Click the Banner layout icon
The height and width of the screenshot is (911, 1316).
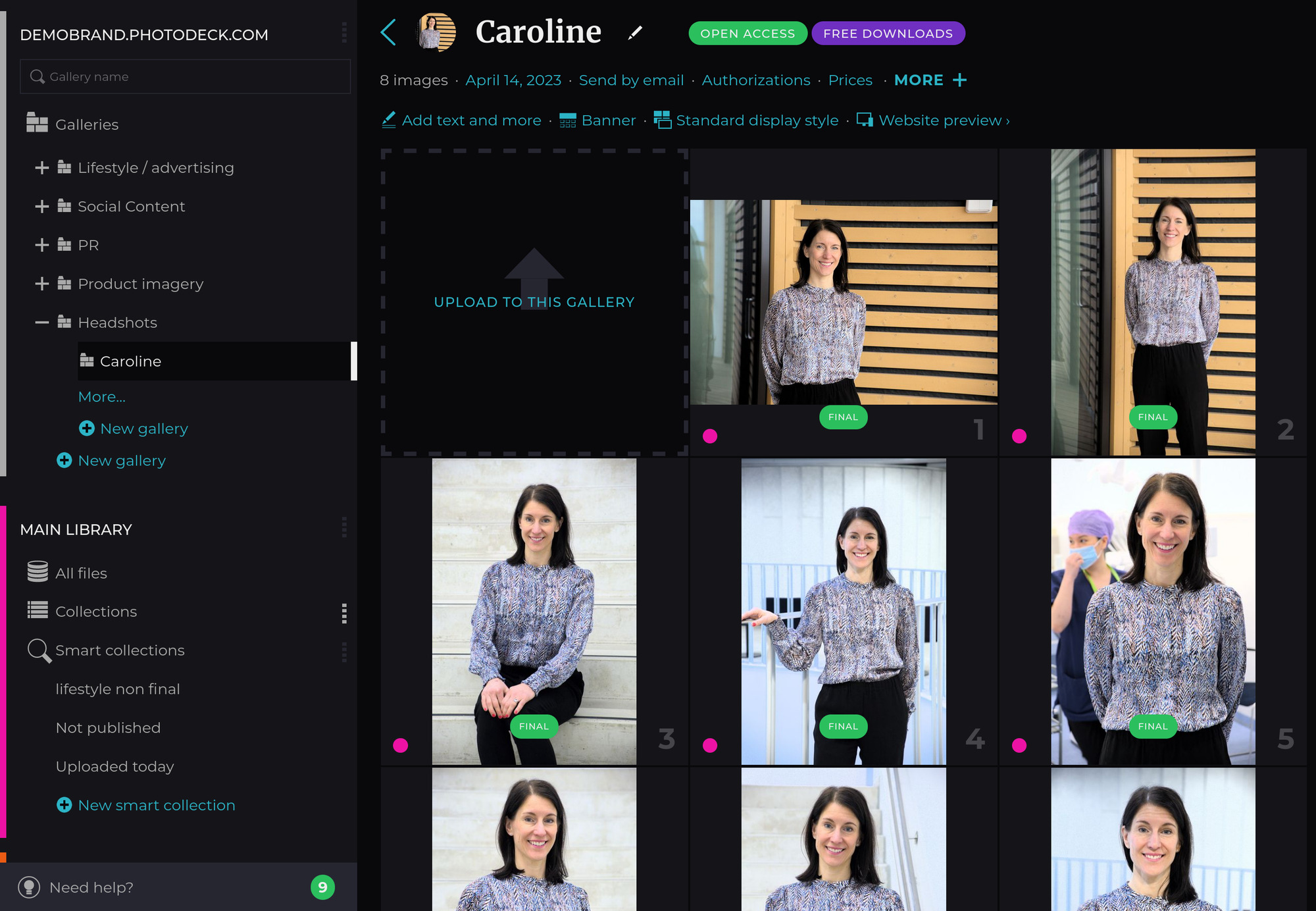click(x=567, y=120)
